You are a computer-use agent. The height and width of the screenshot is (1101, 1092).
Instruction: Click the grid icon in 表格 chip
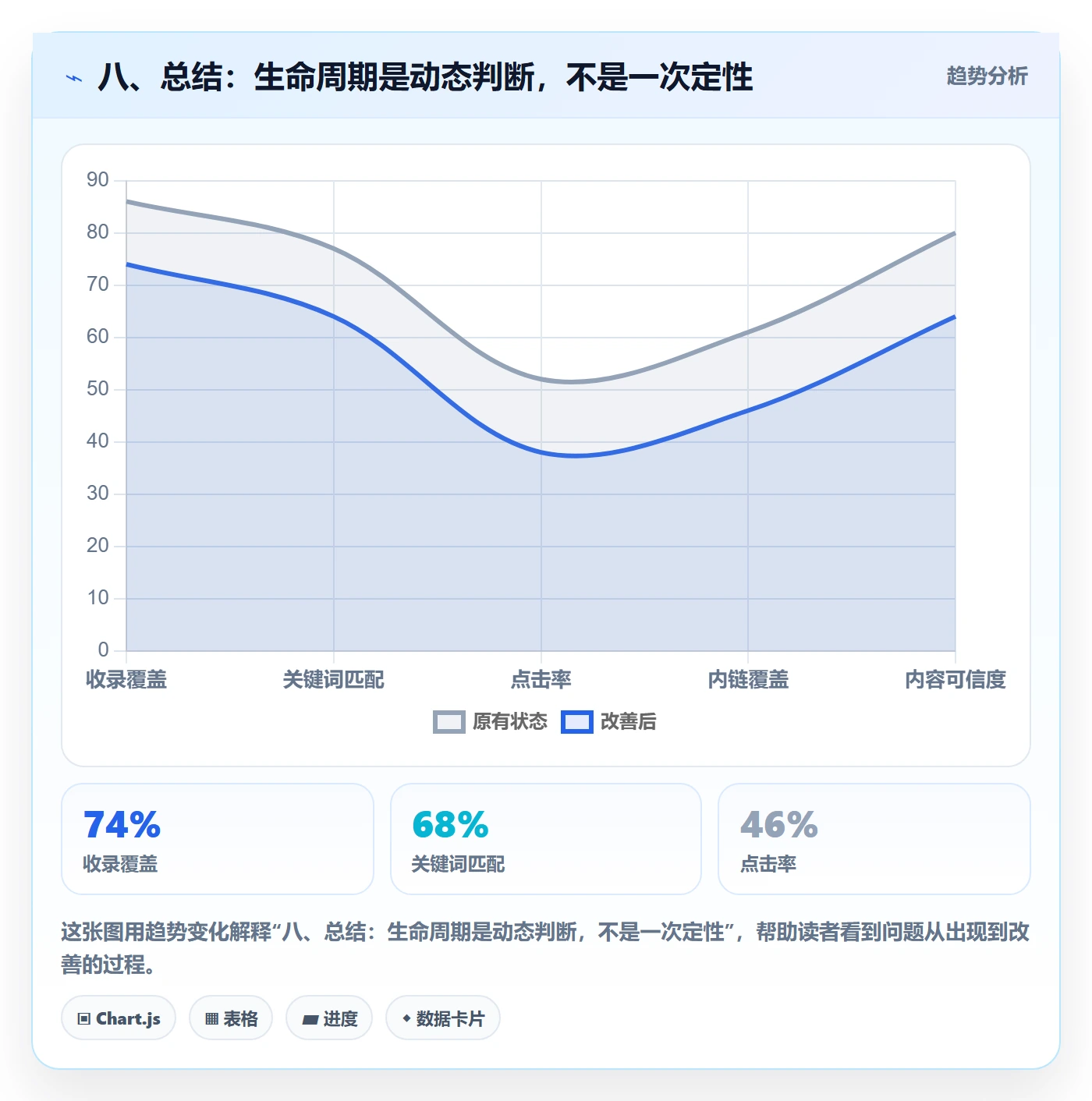211,1019
